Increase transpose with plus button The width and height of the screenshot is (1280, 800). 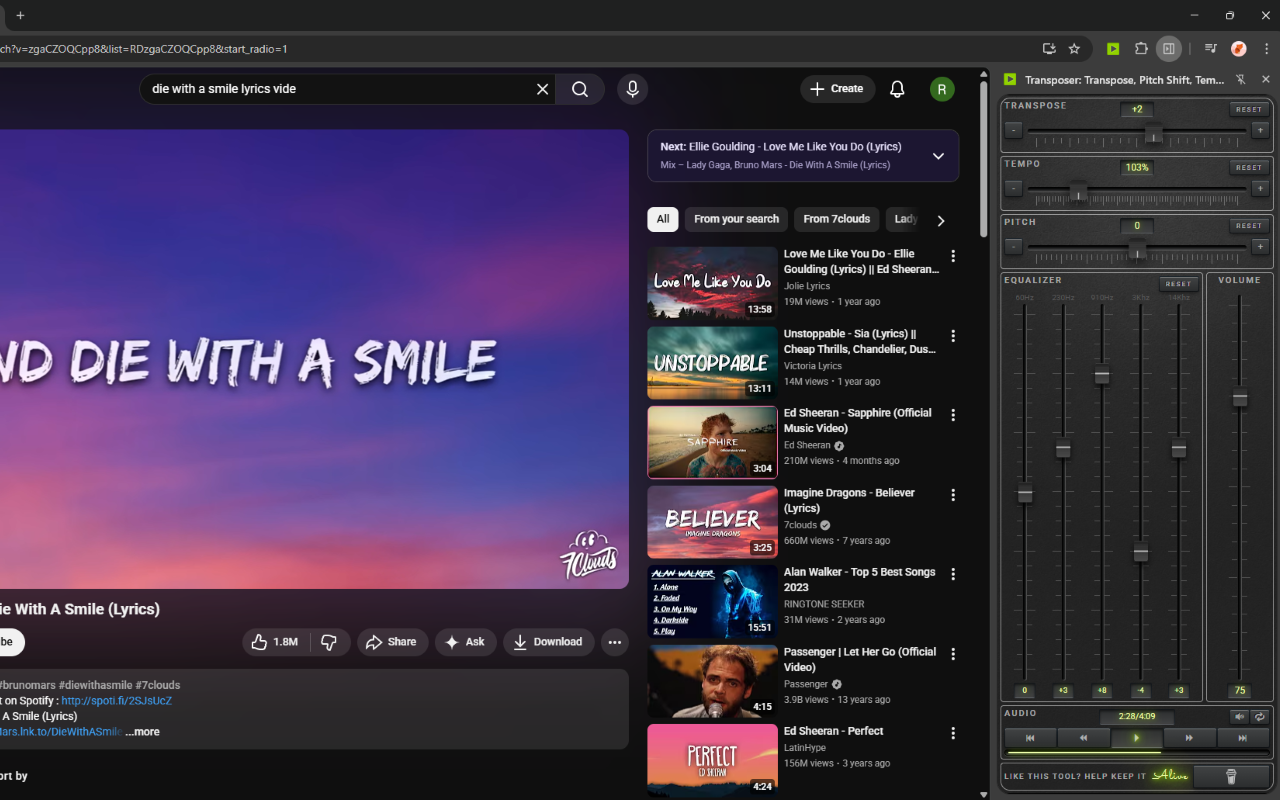[x=1260, y=130]
